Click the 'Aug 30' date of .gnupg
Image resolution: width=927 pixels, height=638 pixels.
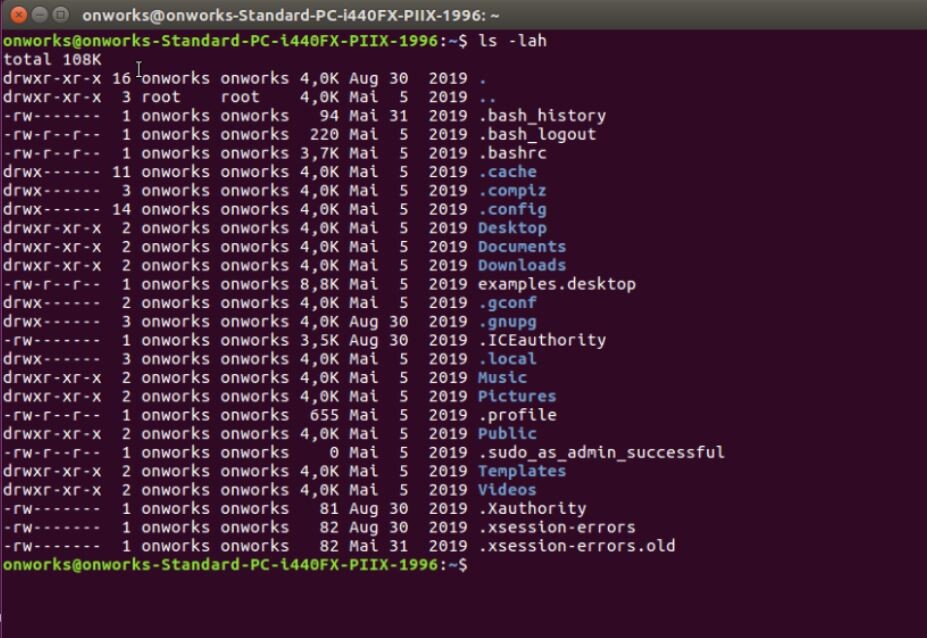(378, 322)
